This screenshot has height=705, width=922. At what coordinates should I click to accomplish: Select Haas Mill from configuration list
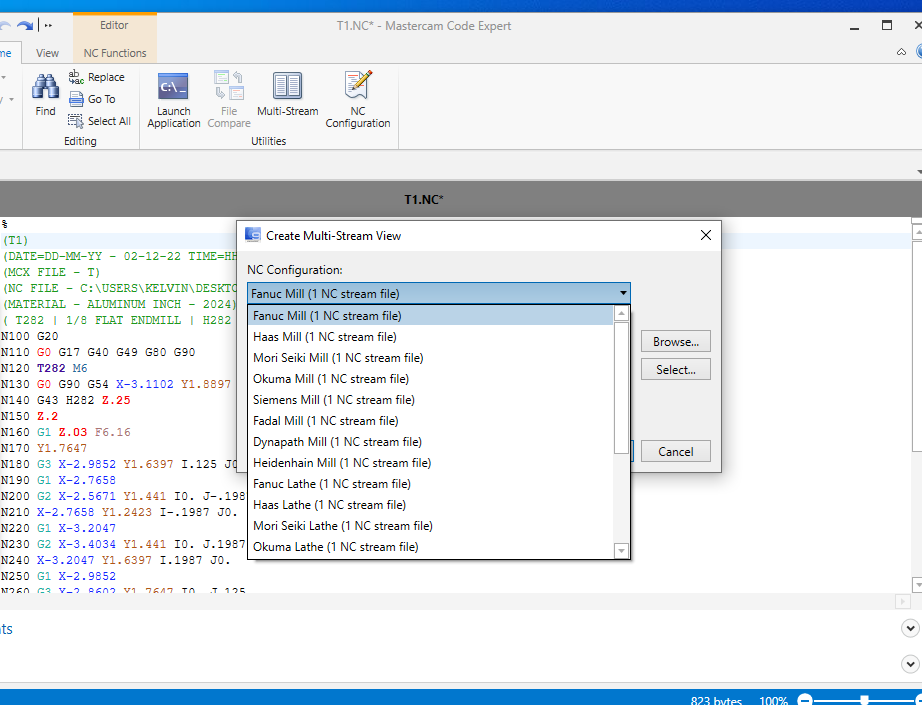324,337
